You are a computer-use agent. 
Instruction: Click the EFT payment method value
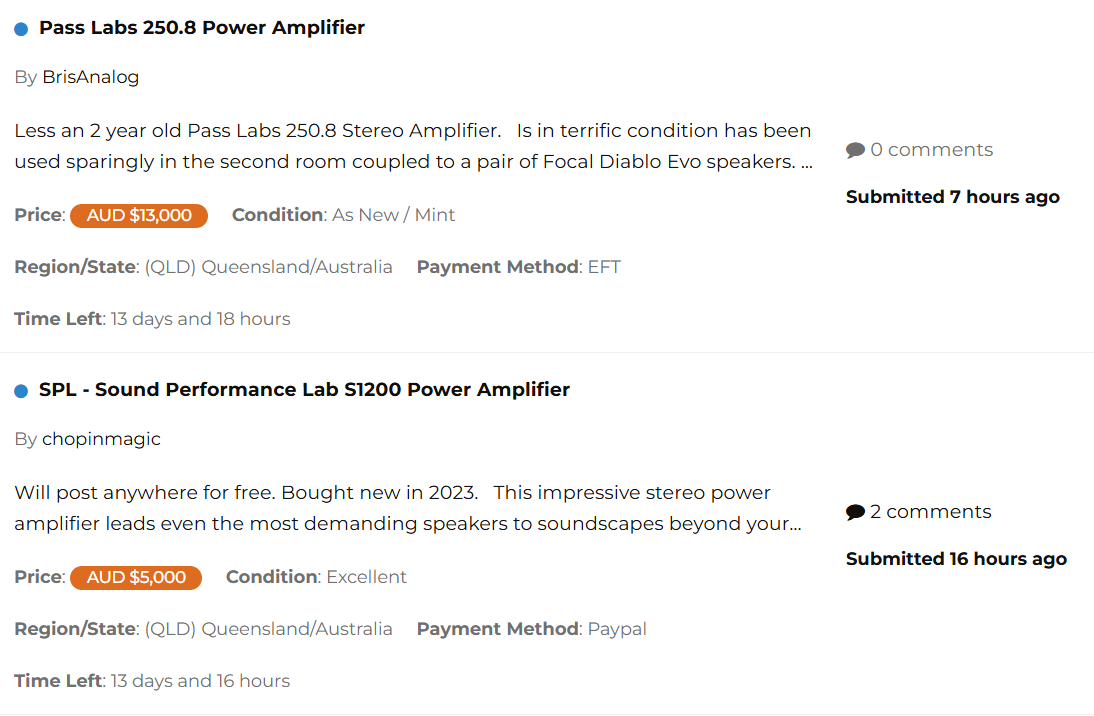[604, 267]
